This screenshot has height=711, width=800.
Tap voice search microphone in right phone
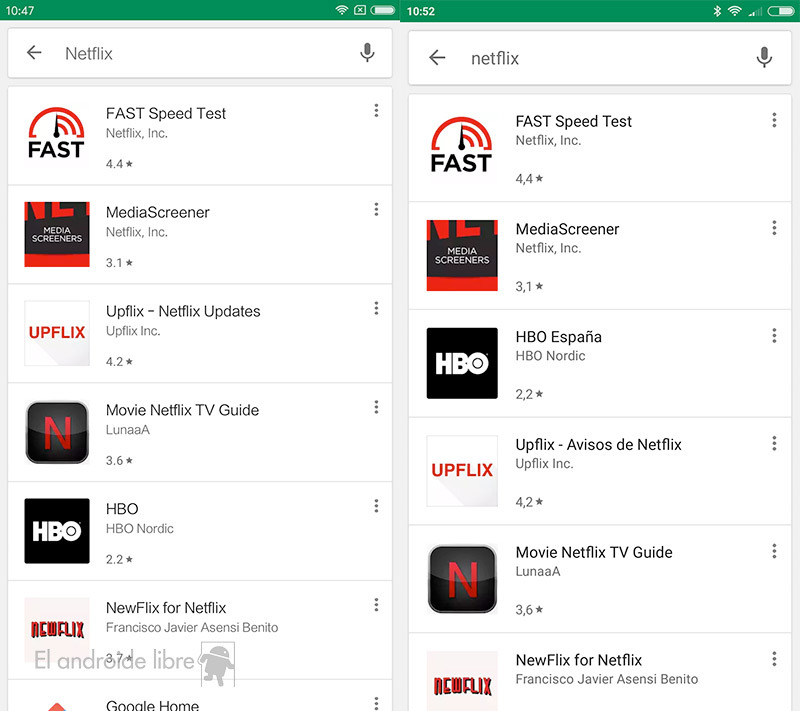point(764,59)
